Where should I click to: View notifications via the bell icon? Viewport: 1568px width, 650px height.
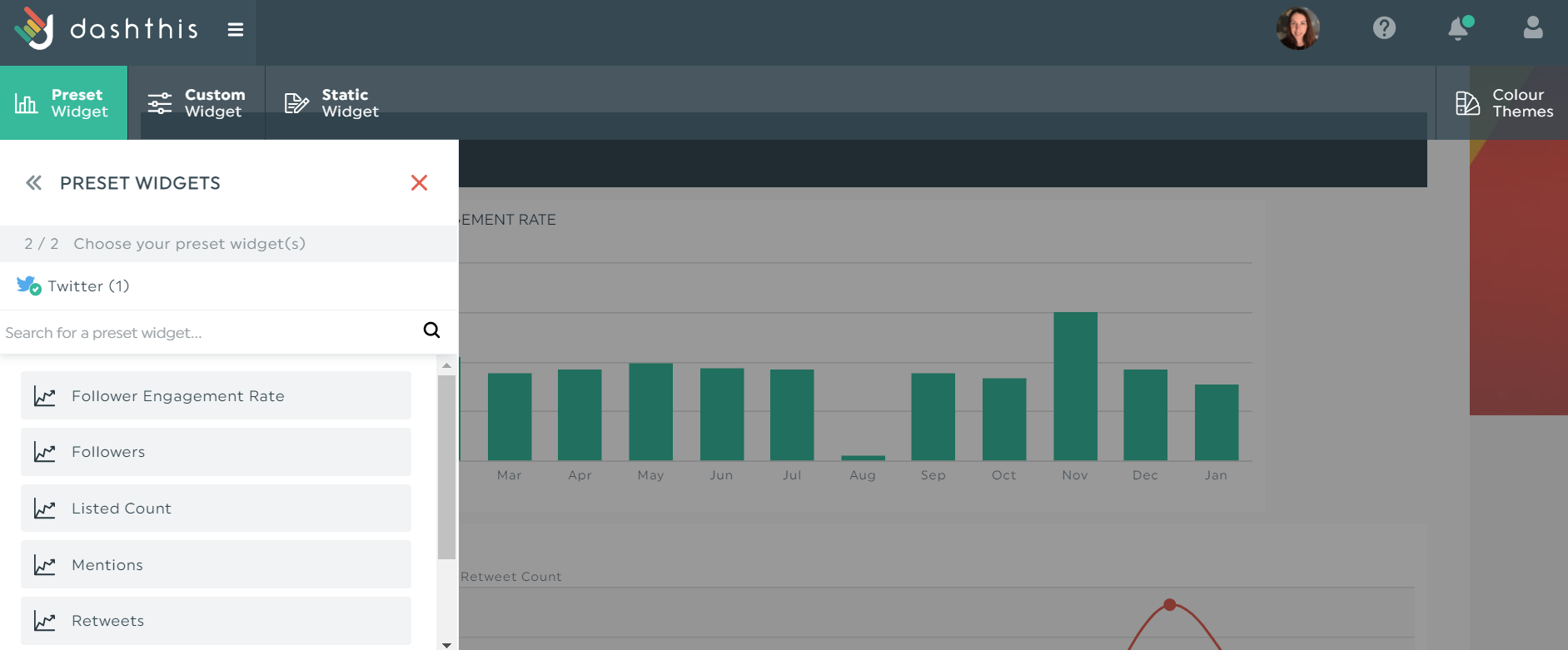click(1459, 28)
